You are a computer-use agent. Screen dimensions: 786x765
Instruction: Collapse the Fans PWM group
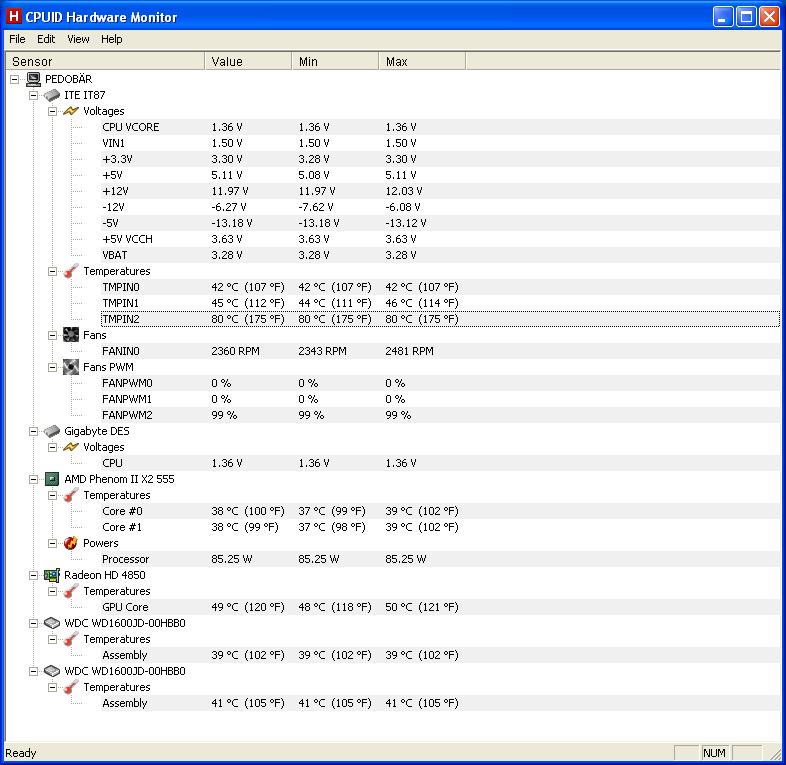click(53, 367)
